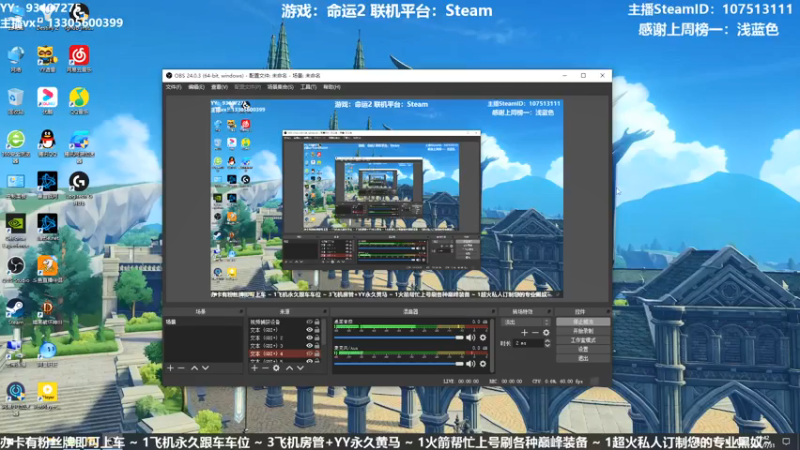The image size is (800, 450).
Task: Hide the 文本 (GDI+) 3 source via eye icon
Action: [309, 345]
